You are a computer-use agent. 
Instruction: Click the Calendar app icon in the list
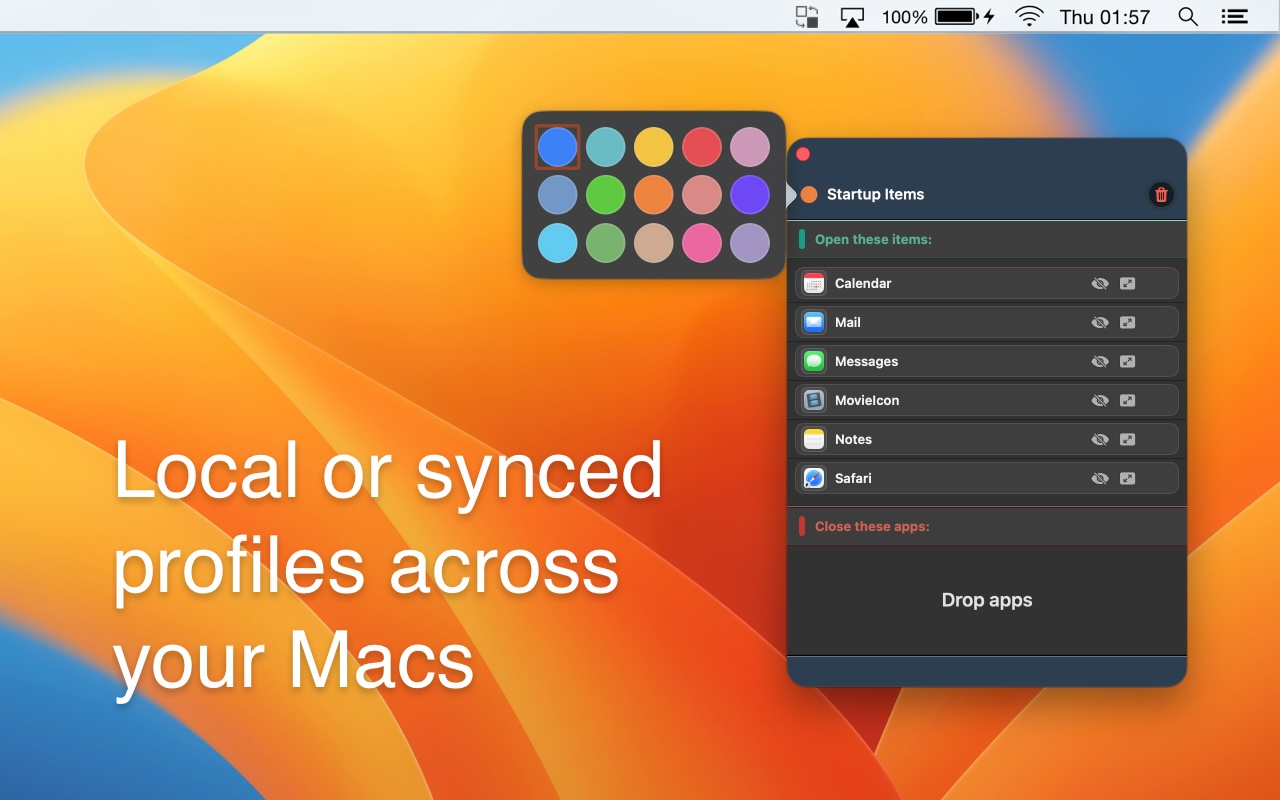(x=813, y=283)
